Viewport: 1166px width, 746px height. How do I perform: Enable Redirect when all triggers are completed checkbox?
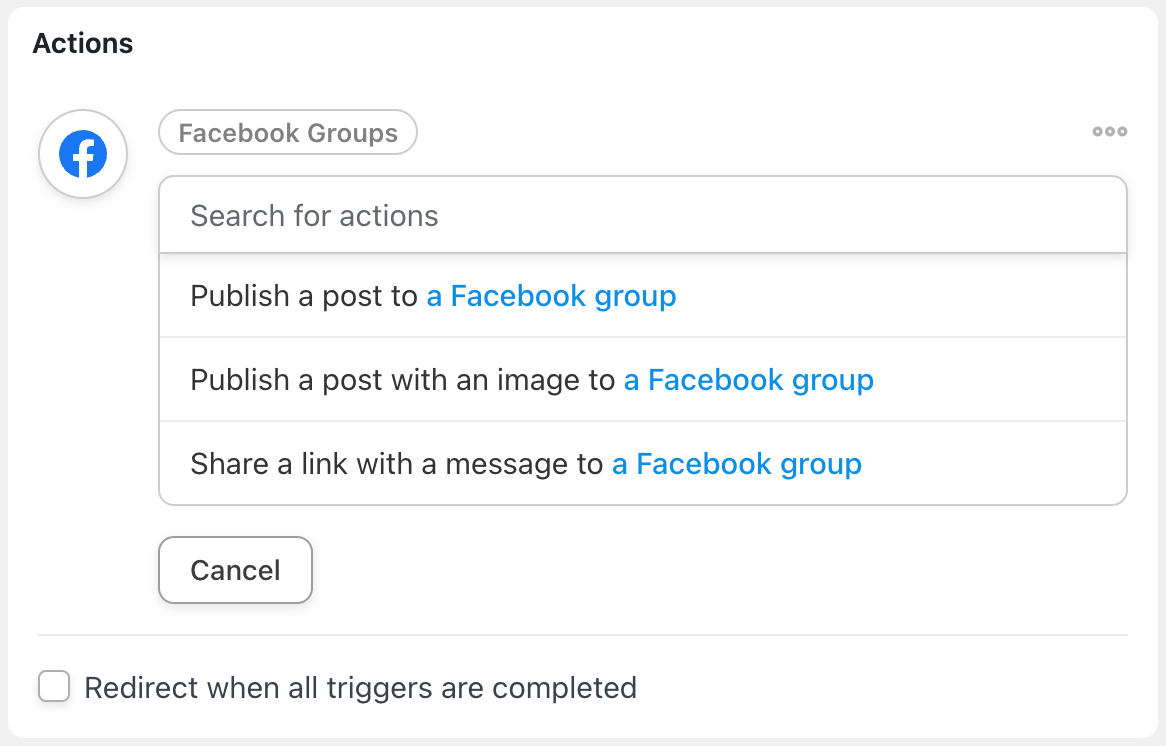click(54, 686)
